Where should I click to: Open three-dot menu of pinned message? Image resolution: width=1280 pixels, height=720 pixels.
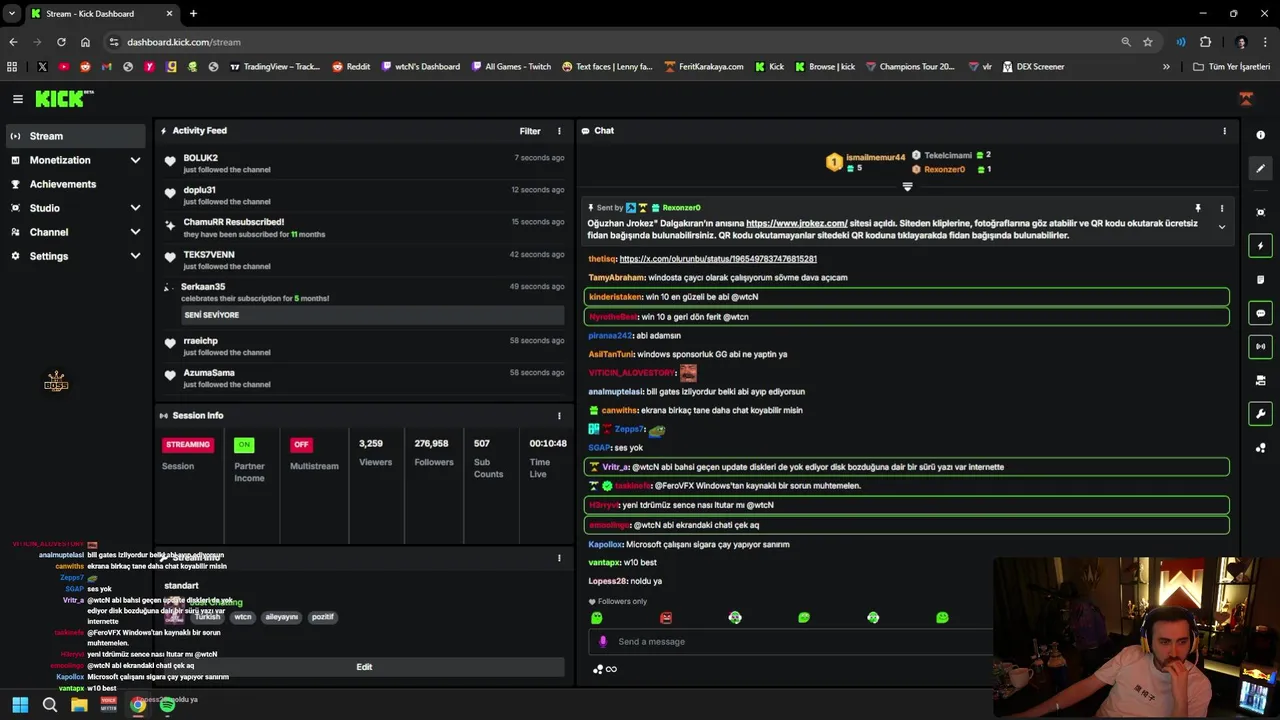(1221, 208)
